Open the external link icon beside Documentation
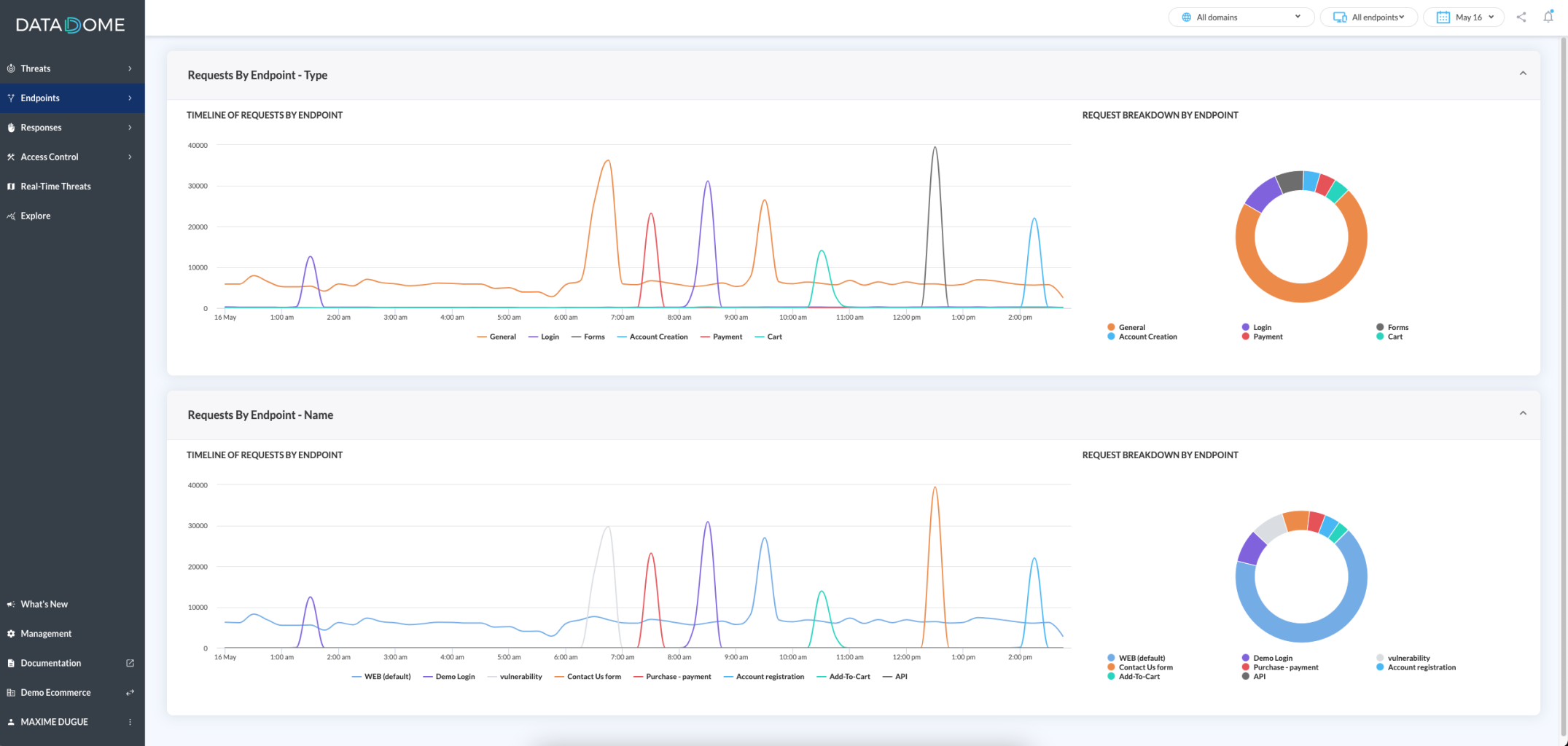The width and height of the screenshot is (1568, 746). coord(130,663)
